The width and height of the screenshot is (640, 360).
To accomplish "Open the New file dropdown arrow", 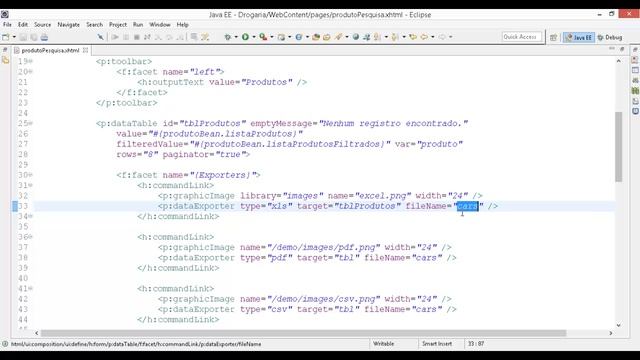I will (x=14, y=37).
